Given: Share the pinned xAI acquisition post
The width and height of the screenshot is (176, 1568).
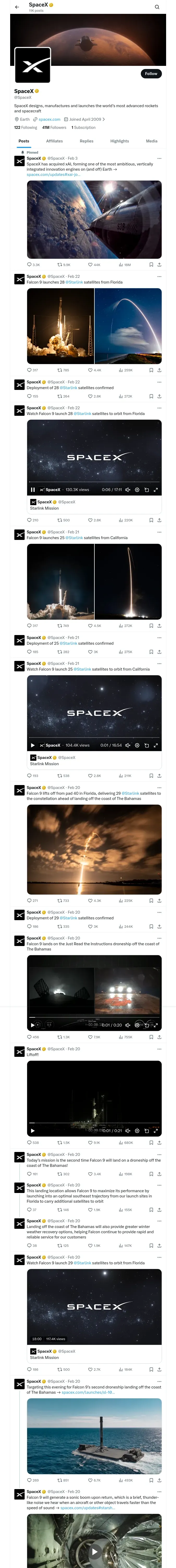Looking at the screenshot, I should tap(159, 265).
